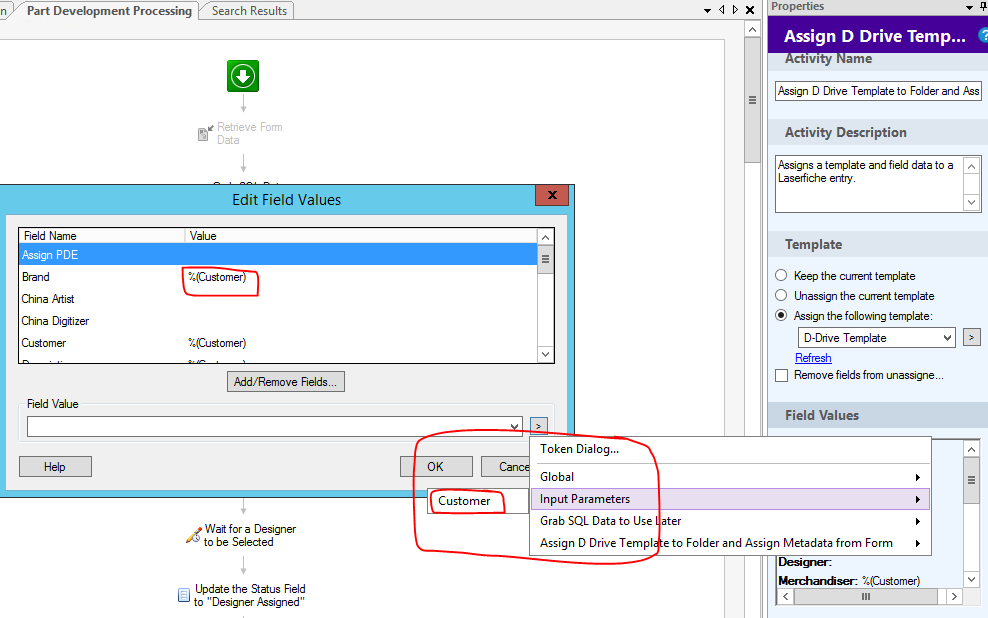The width and height of the screenshot is (988, 618).
Task: Click the scroll tabs right arrow
Action: coord(735,10)
